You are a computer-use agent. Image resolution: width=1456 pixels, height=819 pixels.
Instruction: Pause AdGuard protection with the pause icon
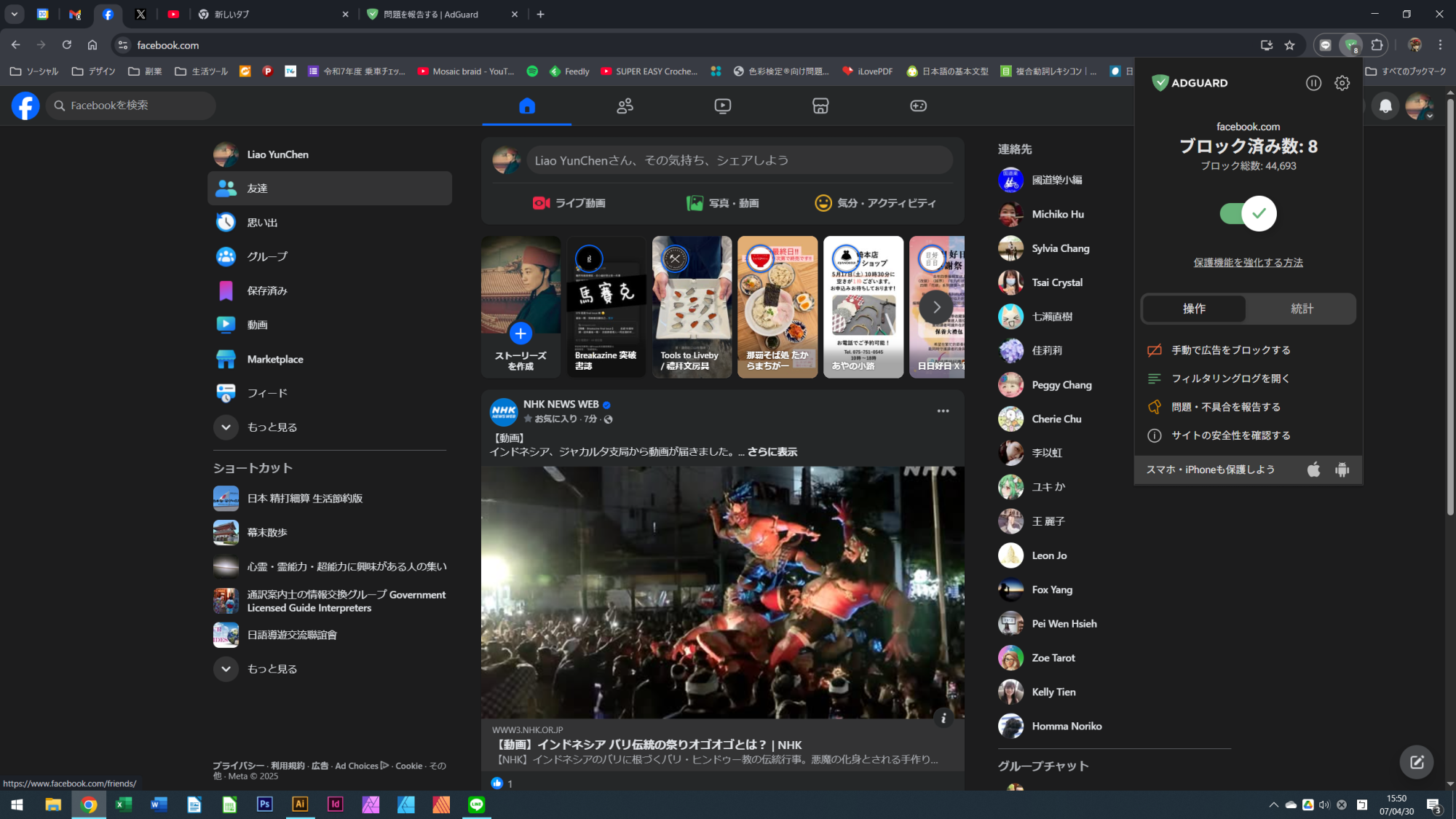click(x=1313, y=83)
